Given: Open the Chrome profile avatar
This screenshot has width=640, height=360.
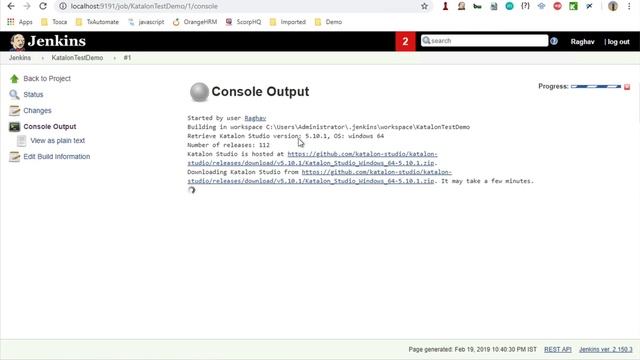Looking at the screenshot, I should pos(613,6).
